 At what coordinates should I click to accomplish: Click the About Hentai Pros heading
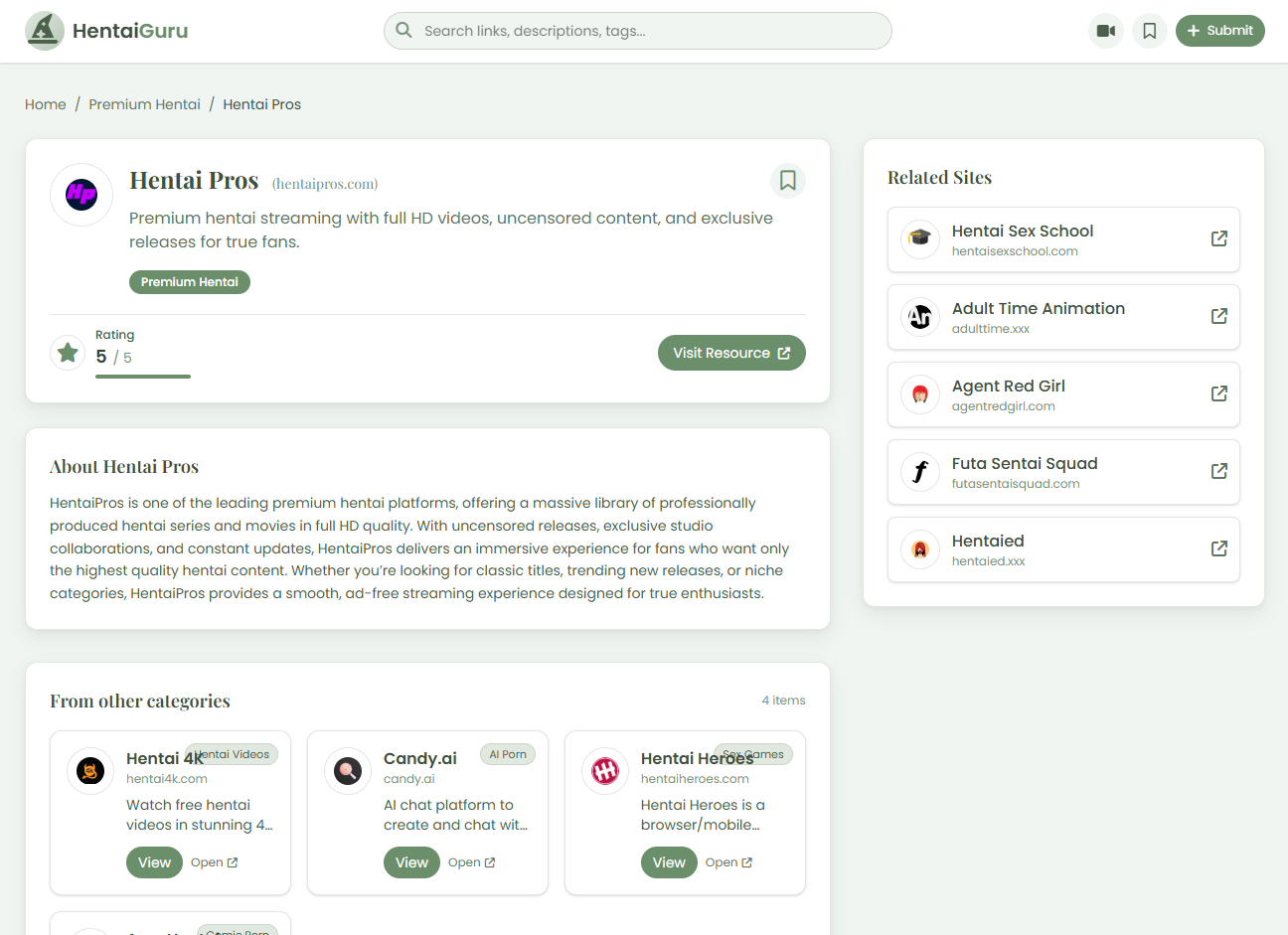124,467
